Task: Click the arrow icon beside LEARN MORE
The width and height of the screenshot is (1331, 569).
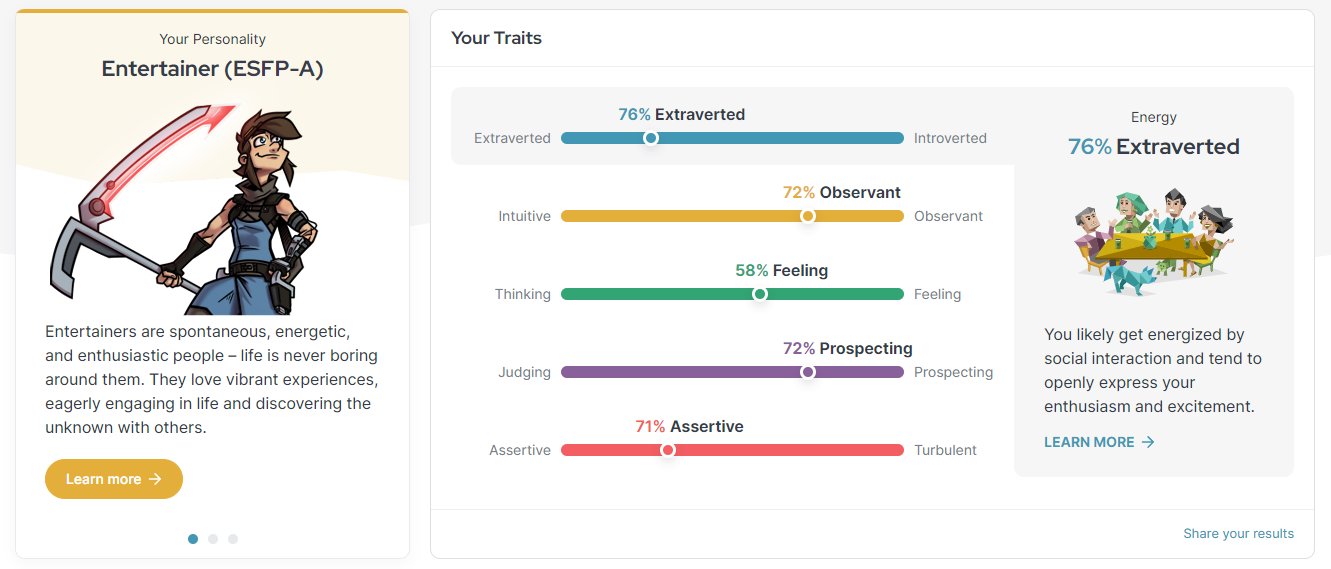Action: pyautogui.click(x=1148, y=442)
